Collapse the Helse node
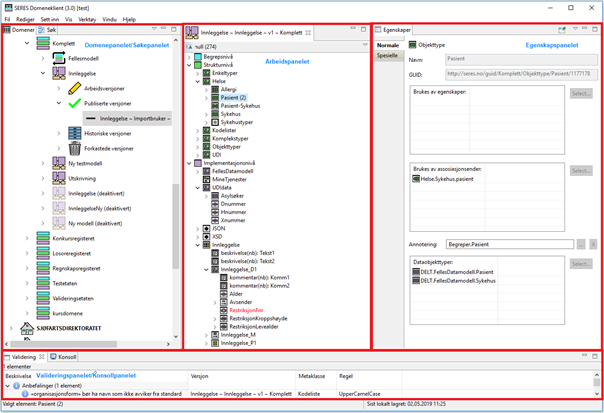 (198, 81)
